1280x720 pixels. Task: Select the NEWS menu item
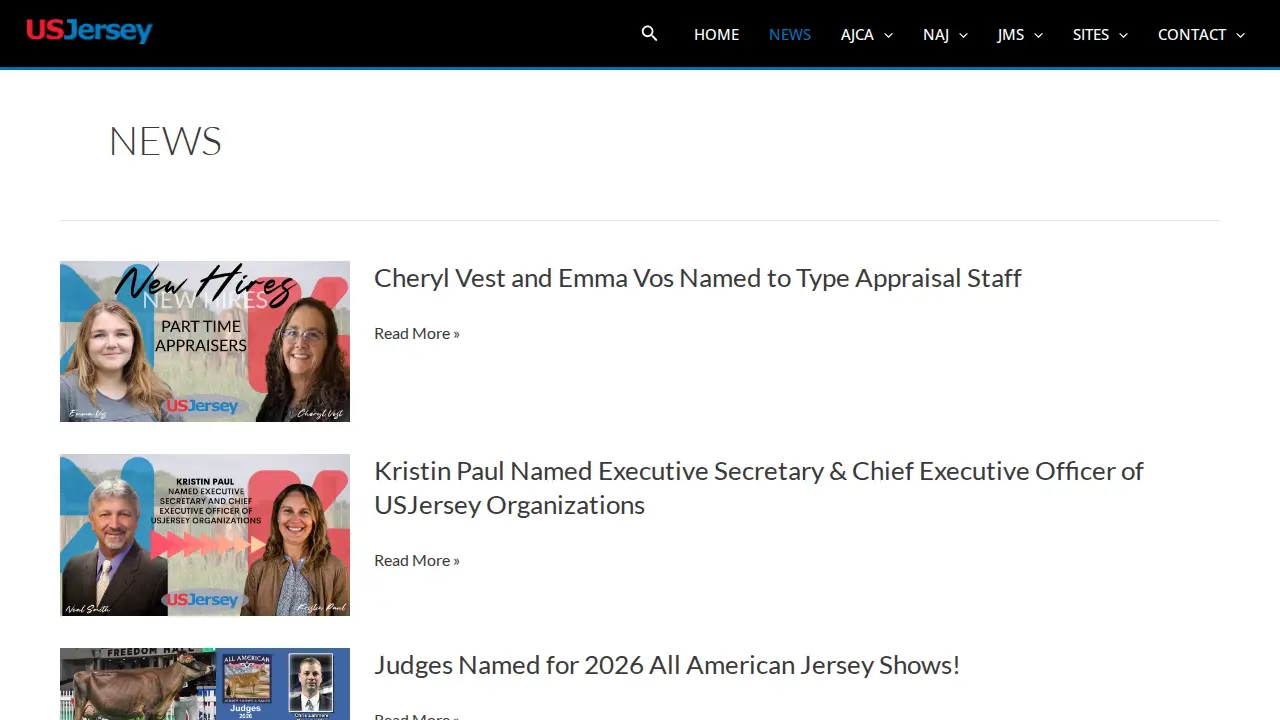click(790, 34)
